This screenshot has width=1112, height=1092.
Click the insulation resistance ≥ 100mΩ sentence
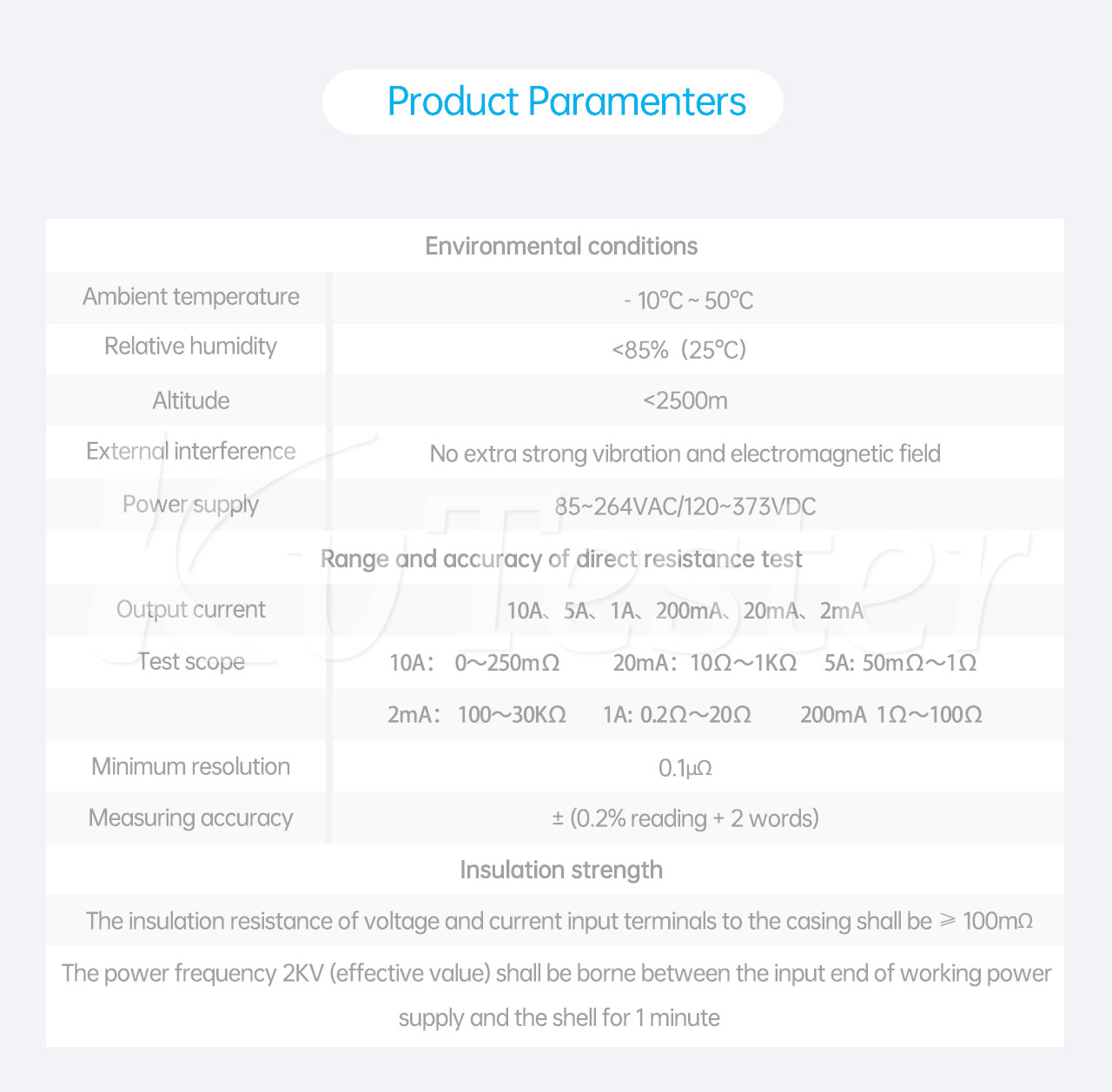(x=559, y=921)
